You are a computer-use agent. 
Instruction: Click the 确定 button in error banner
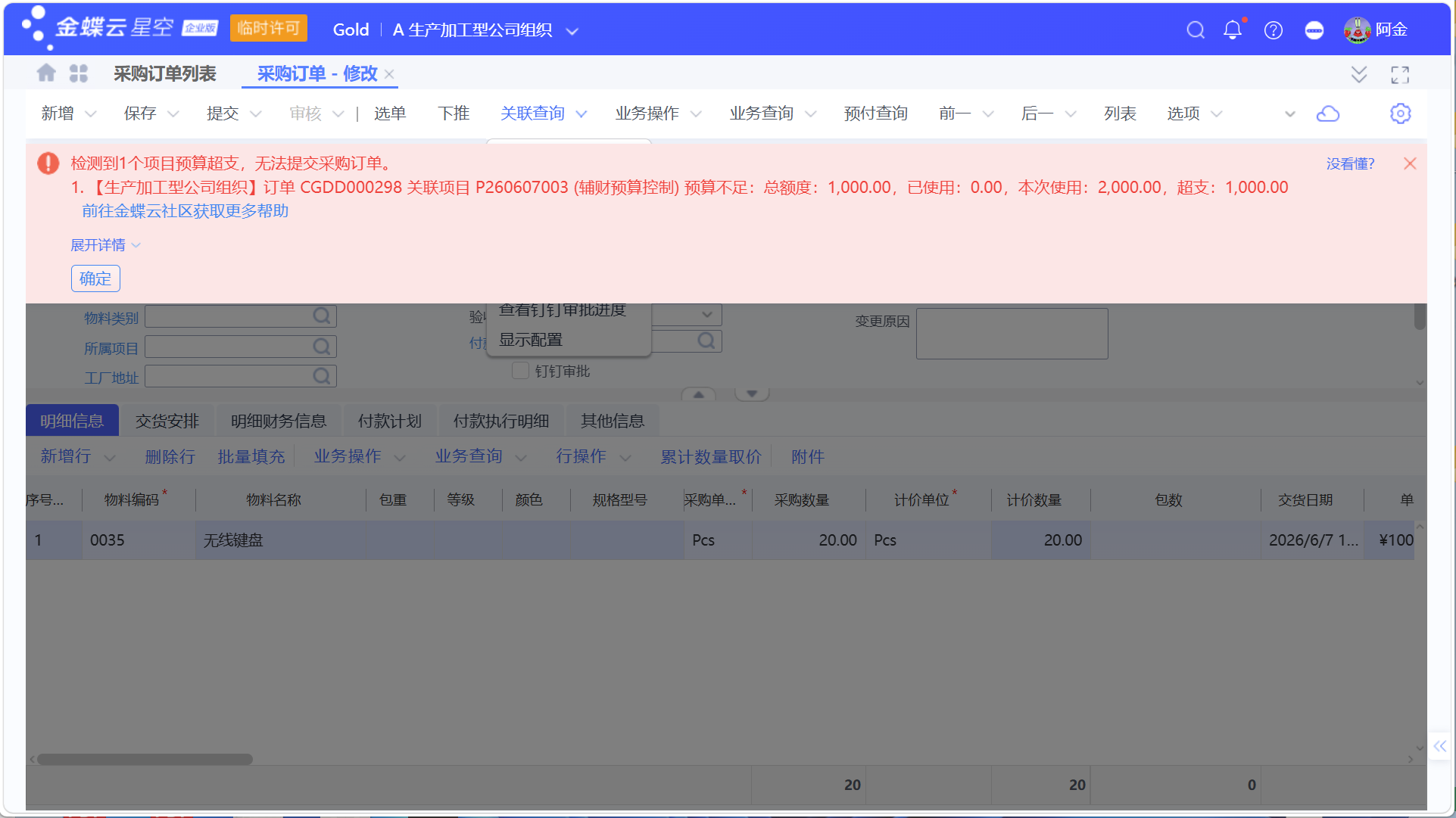pyautogui.click(x=95, y=278)
